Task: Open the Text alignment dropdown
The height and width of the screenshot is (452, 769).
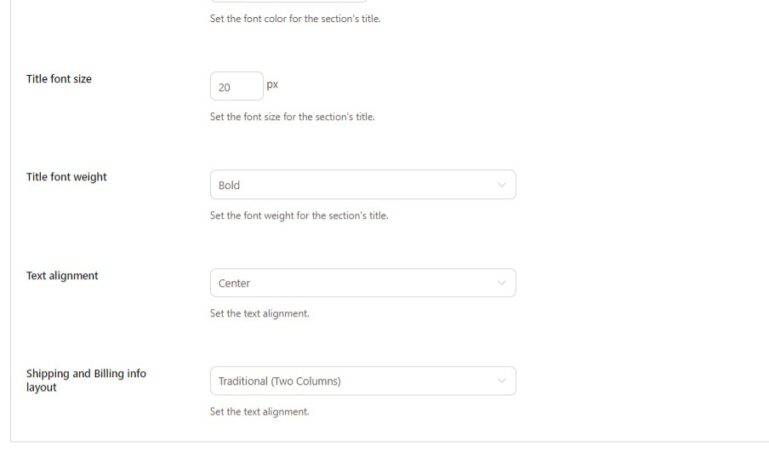Action: click(362, 283)
